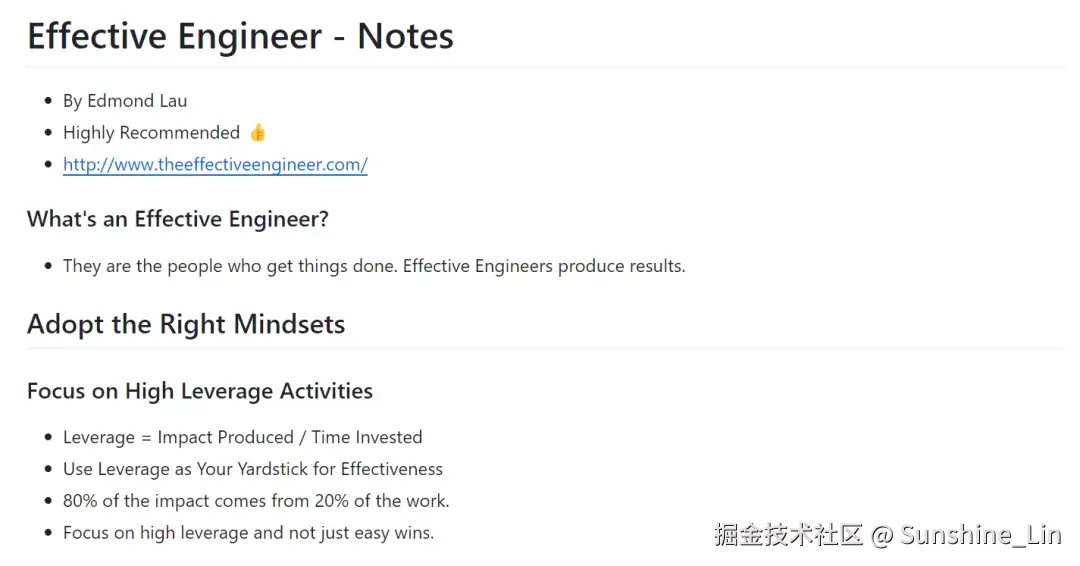Click the bullet before "80% of the impact"
Image resolution: width=1080 pixels, height=566 pixels.
(48, 501)
